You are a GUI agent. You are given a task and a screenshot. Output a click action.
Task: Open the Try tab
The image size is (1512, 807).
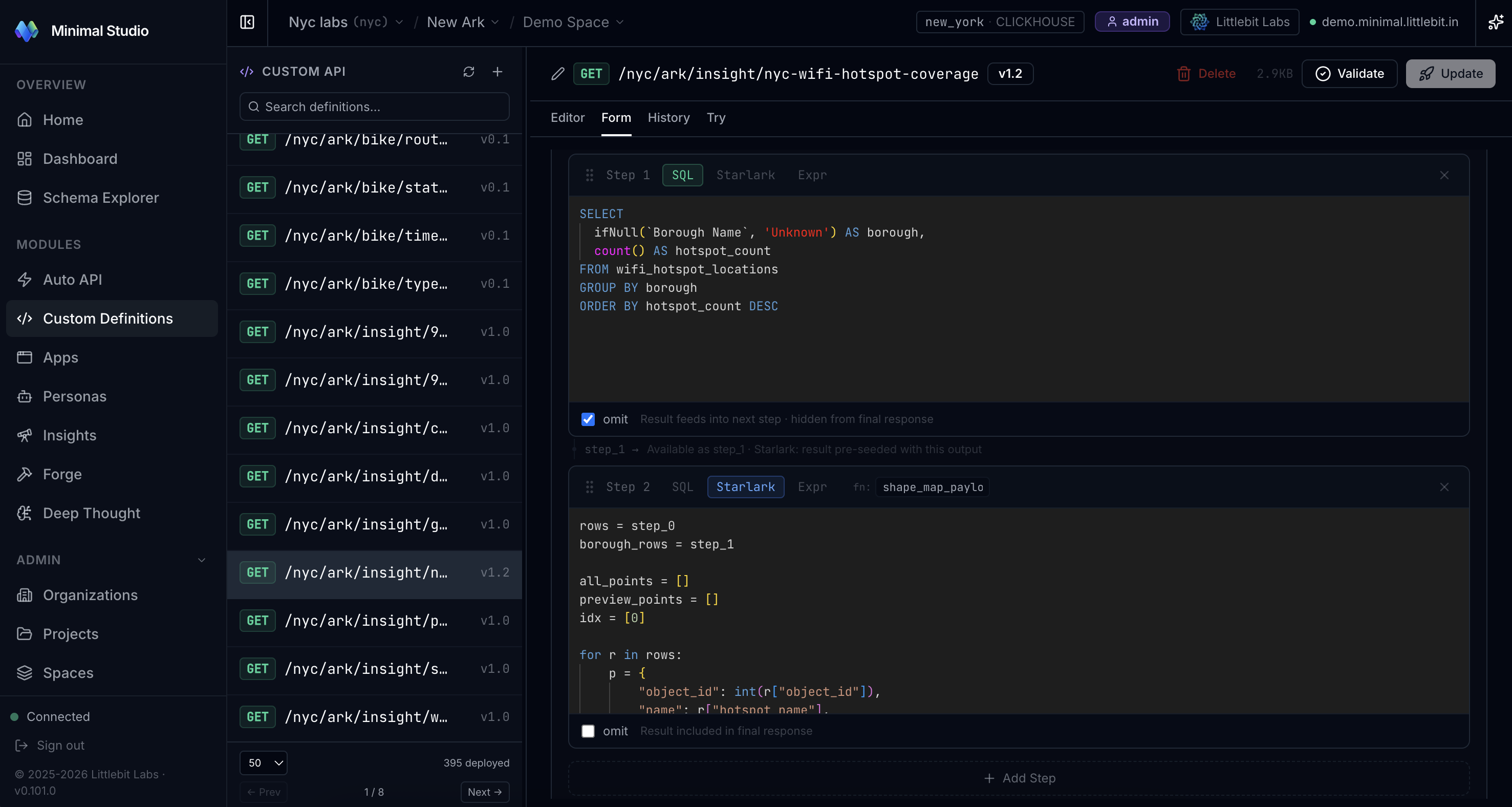716,117
